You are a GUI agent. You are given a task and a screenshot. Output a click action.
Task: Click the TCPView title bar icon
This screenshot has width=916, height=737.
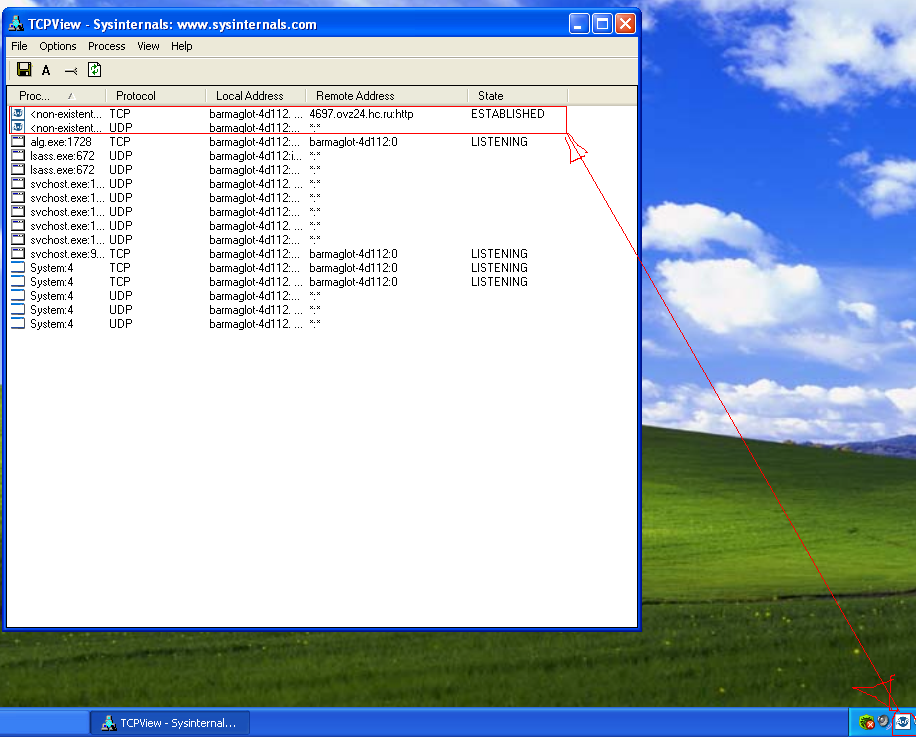click(x=16, y=24)
